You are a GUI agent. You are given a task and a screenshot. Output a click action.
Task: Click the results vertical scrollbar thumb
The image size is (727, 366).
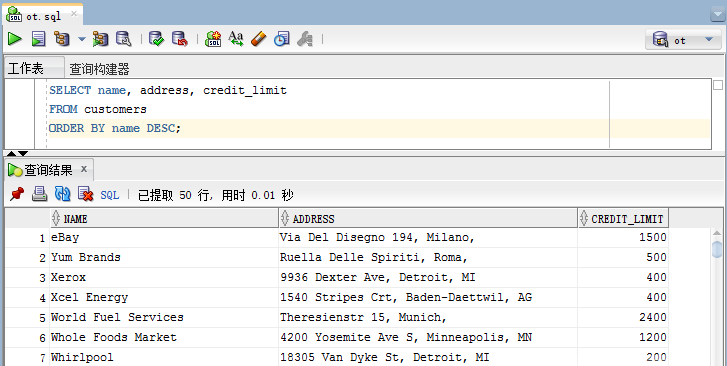coord(717,246)
